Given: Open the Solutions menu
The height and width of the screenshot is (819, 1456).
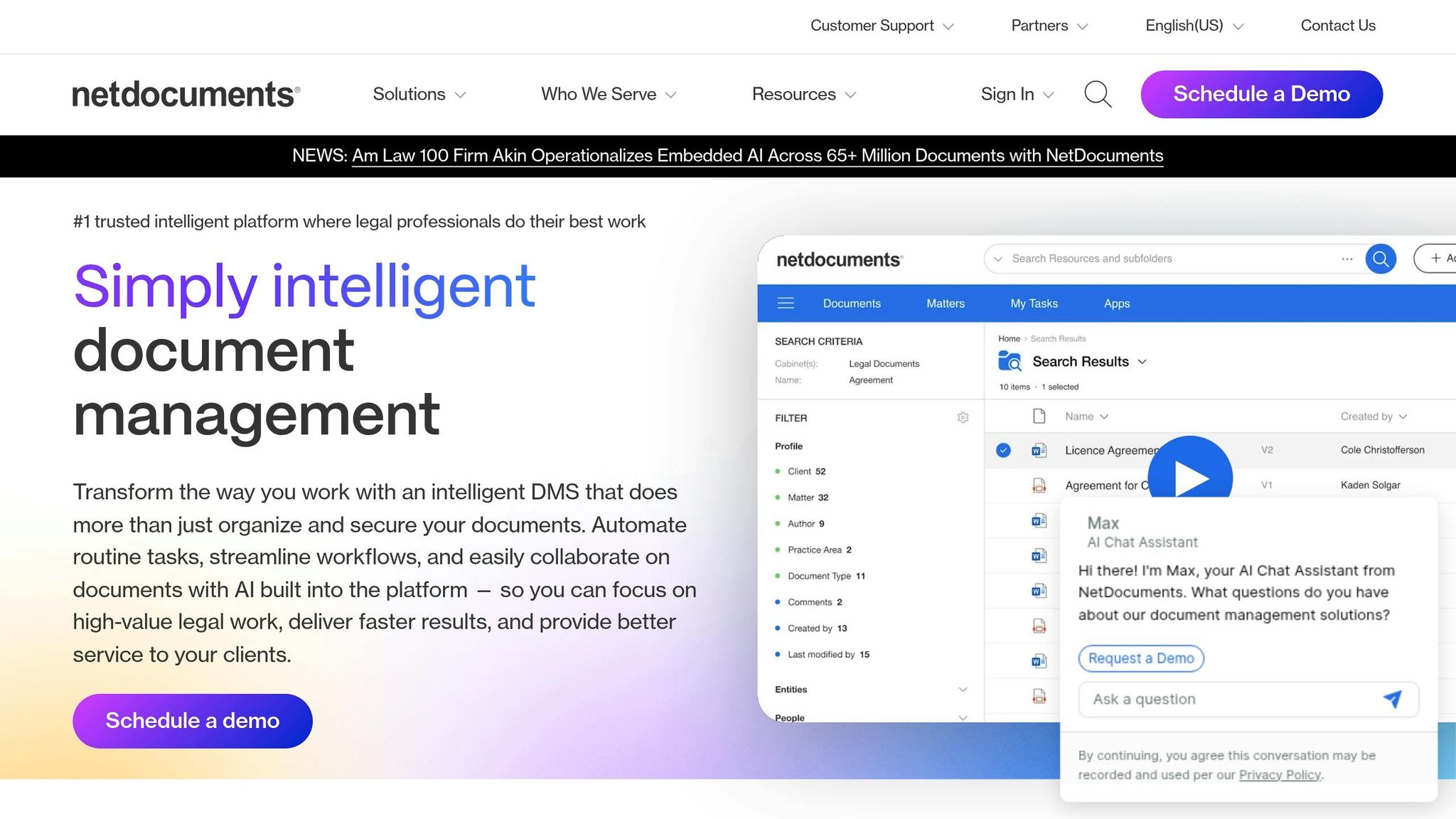Looking at the screenshot, I should (419, 94).
